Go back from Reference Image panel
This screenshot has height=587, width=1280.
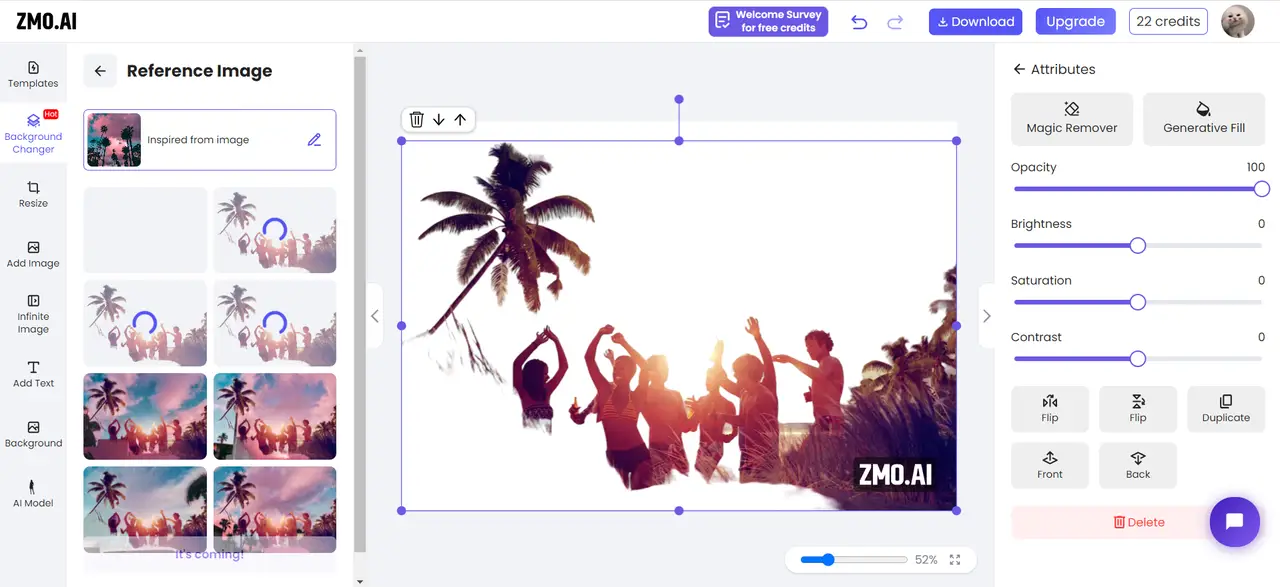point(100,71)
